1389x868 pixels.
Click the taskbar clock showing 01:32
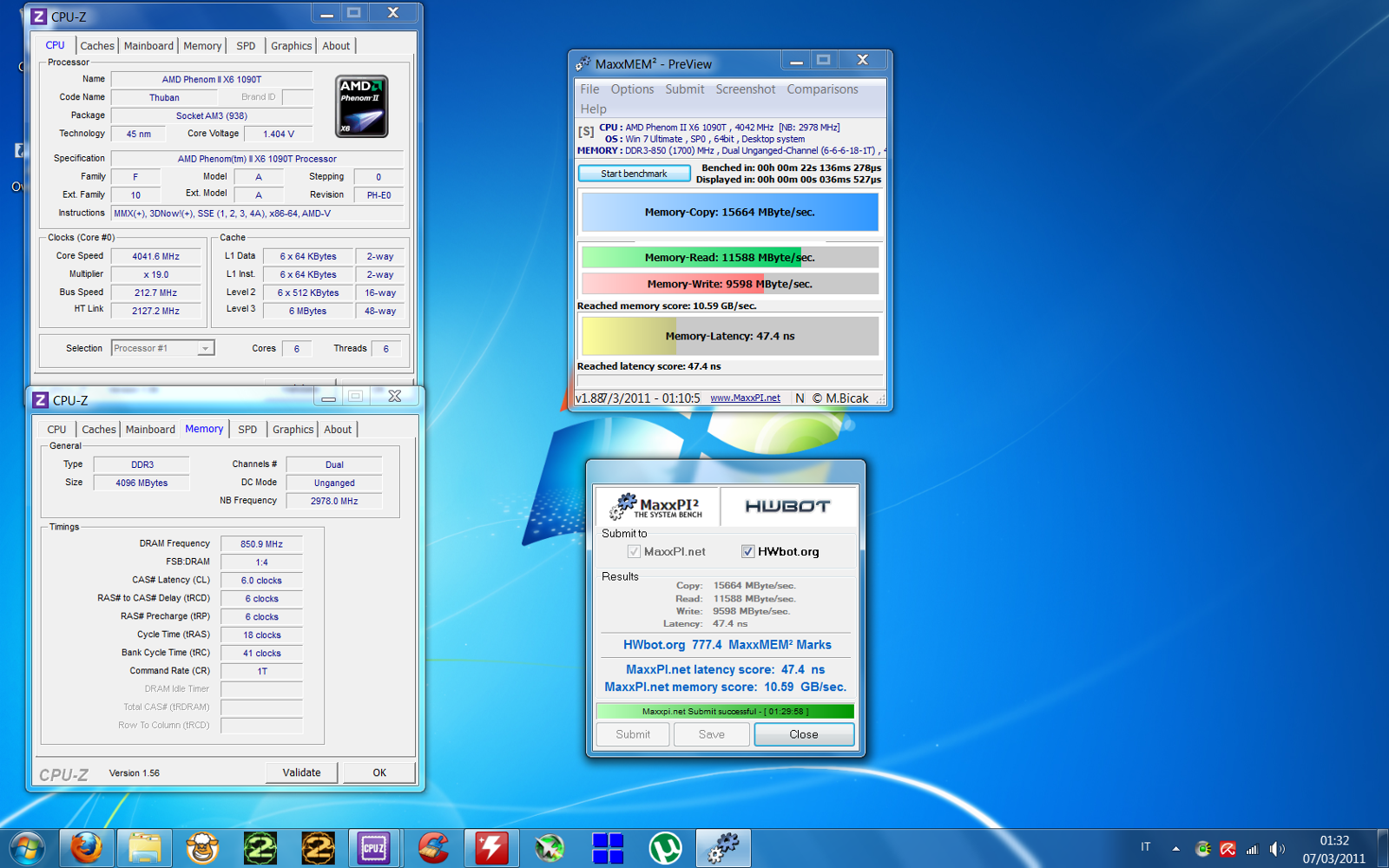coord(1333,849)
